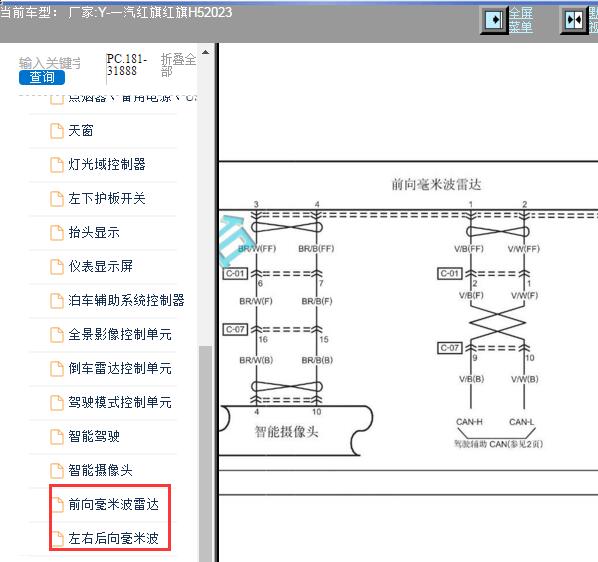Image resolution: width=598 pixels, height=562 pixels.
Task: Click the right C-07 connector label
Action: pos(450,348)
